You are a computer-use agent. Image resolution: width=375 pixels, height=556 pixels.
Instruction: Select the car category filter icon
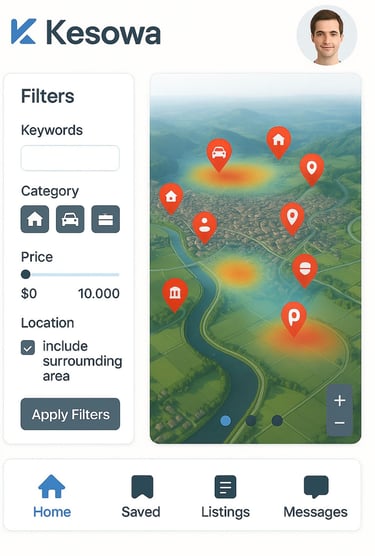(70, 219)
